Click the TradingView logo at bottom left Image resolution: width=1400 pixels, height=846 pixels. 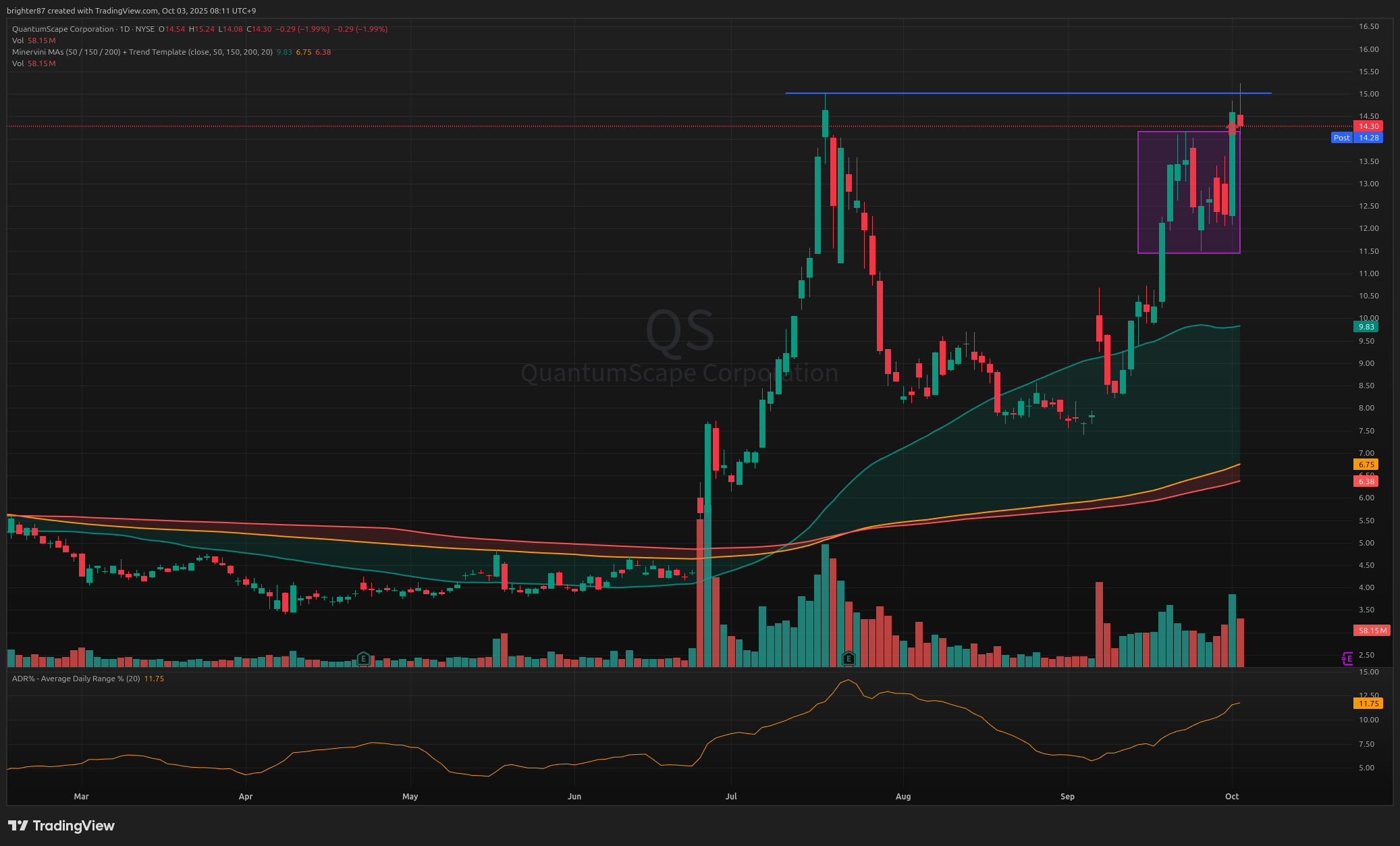pyautogui.click(x=61, y=826)
